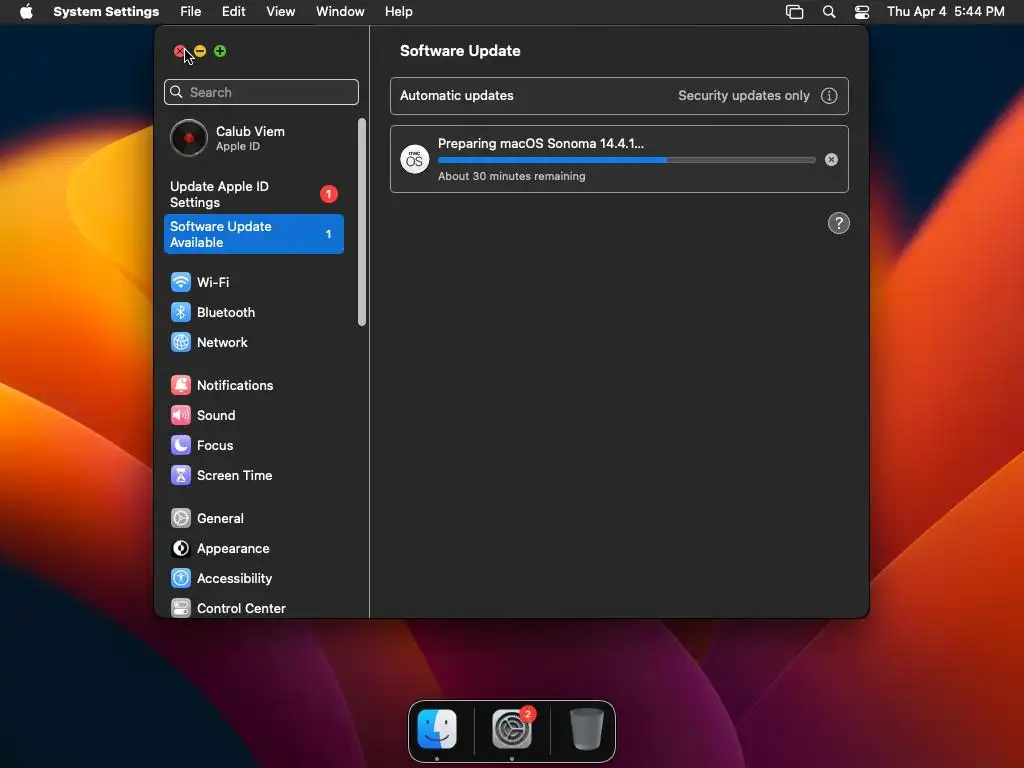Screen dimensions: 1024x768
Task: Click the Search field in sidebar
Action: point(261,92)
